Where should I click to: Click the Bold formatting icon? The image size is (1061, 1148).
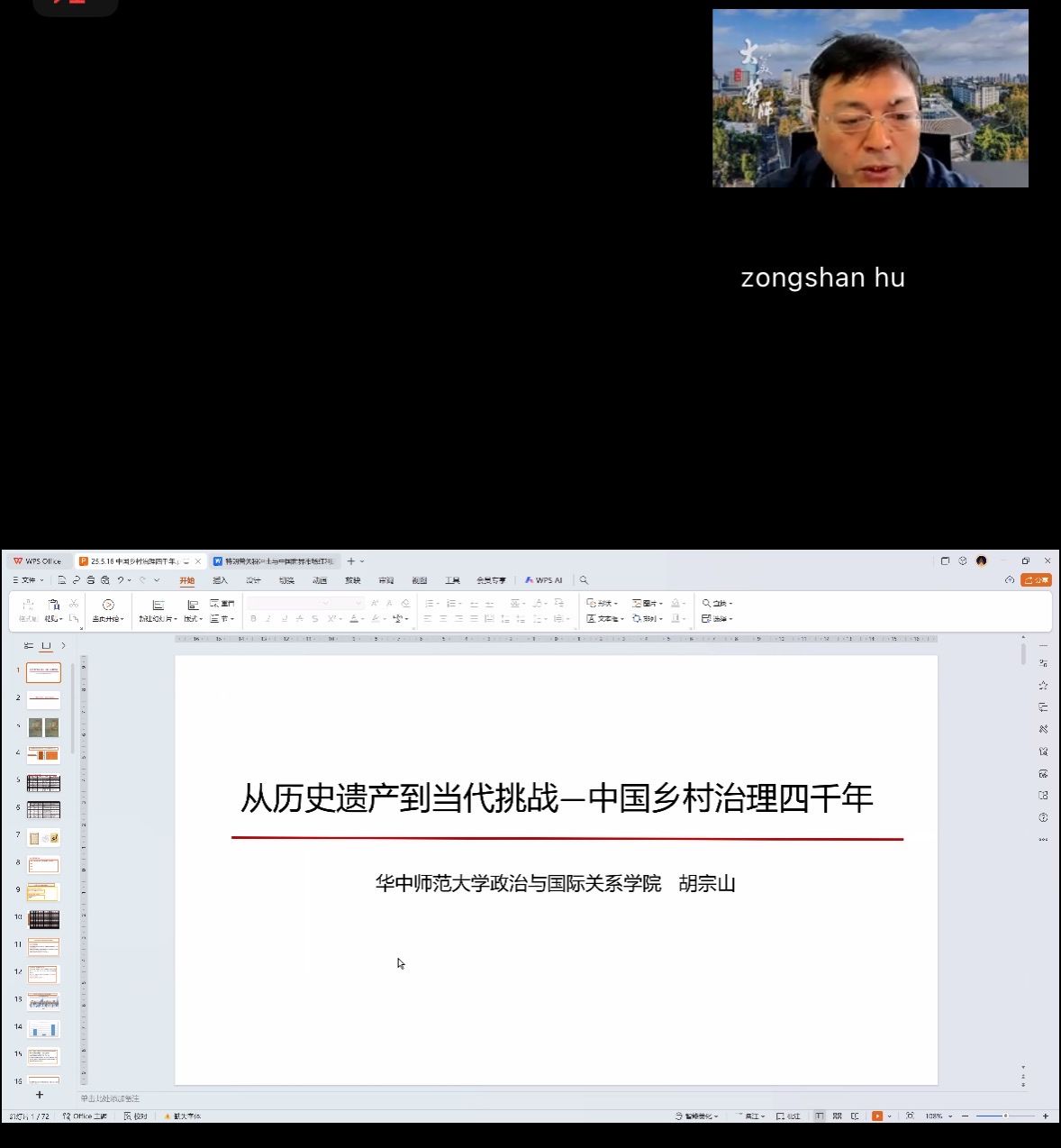[253, 619]
